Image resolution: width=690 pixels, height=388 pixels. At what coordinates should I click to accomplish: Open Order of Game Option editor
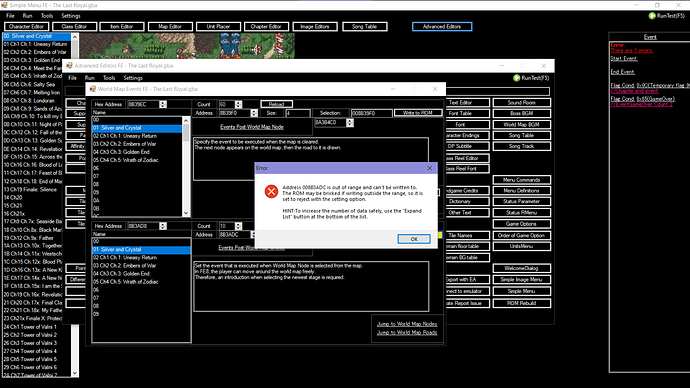tap(521, 235)
